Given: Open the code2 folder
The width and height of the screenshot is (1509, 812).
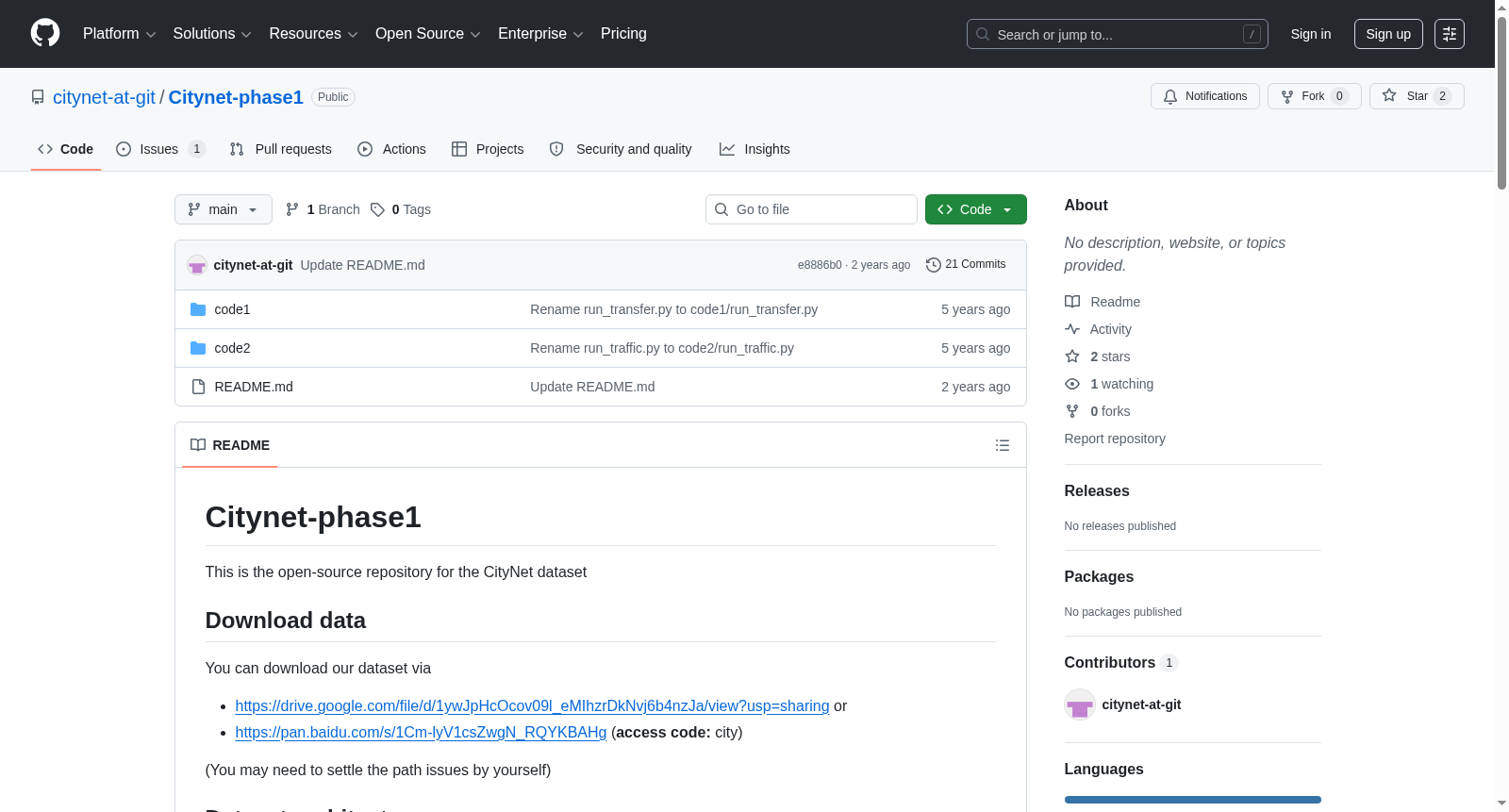Looking at the screenshot, I should coord(232,348).
